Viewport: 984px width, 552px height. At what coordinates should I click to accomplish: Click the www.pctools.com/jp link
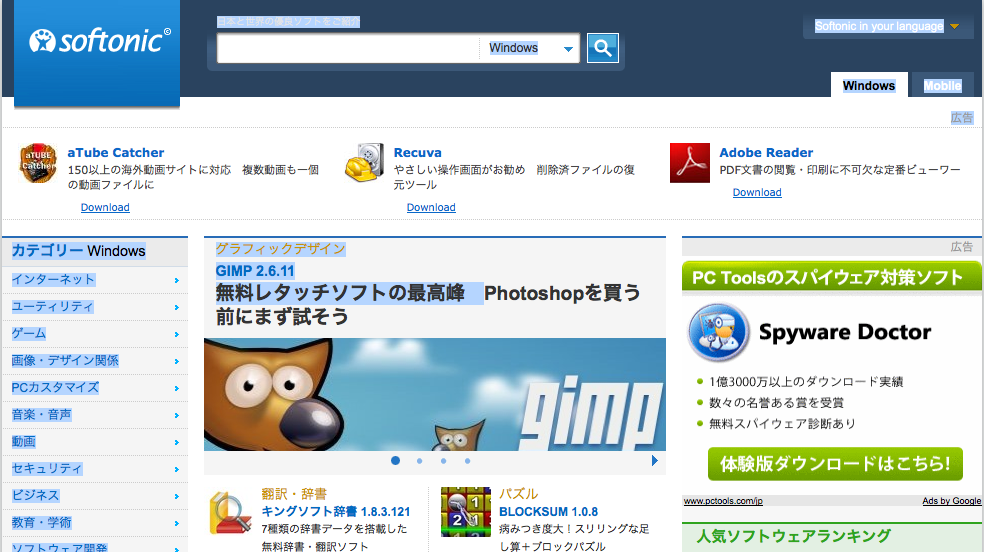pos(723,501)
